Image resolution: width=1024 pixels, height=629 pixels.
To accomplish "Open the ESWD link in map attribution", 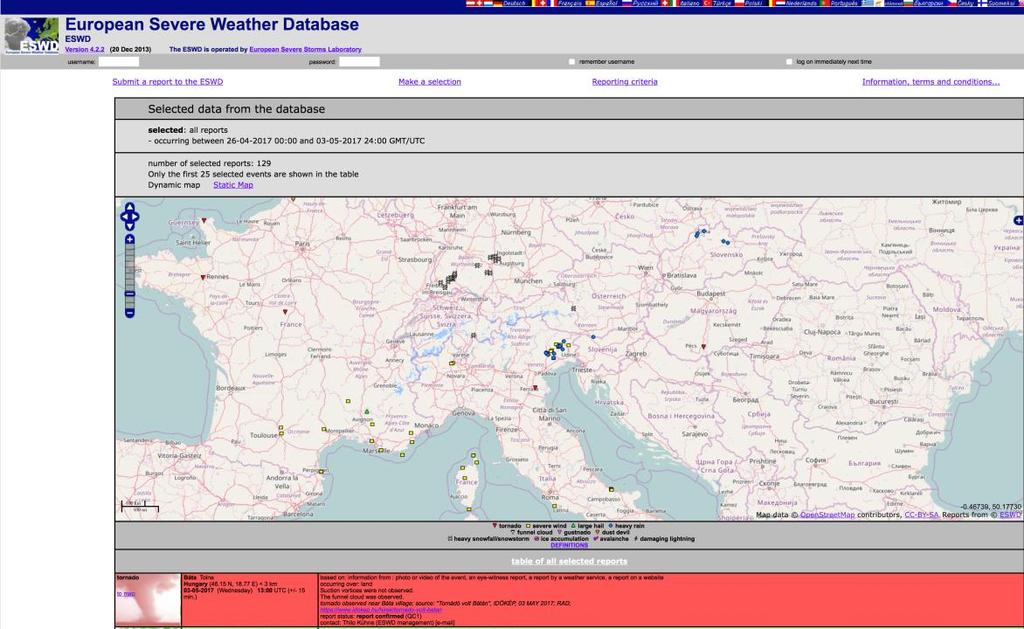I will 1010,515.
